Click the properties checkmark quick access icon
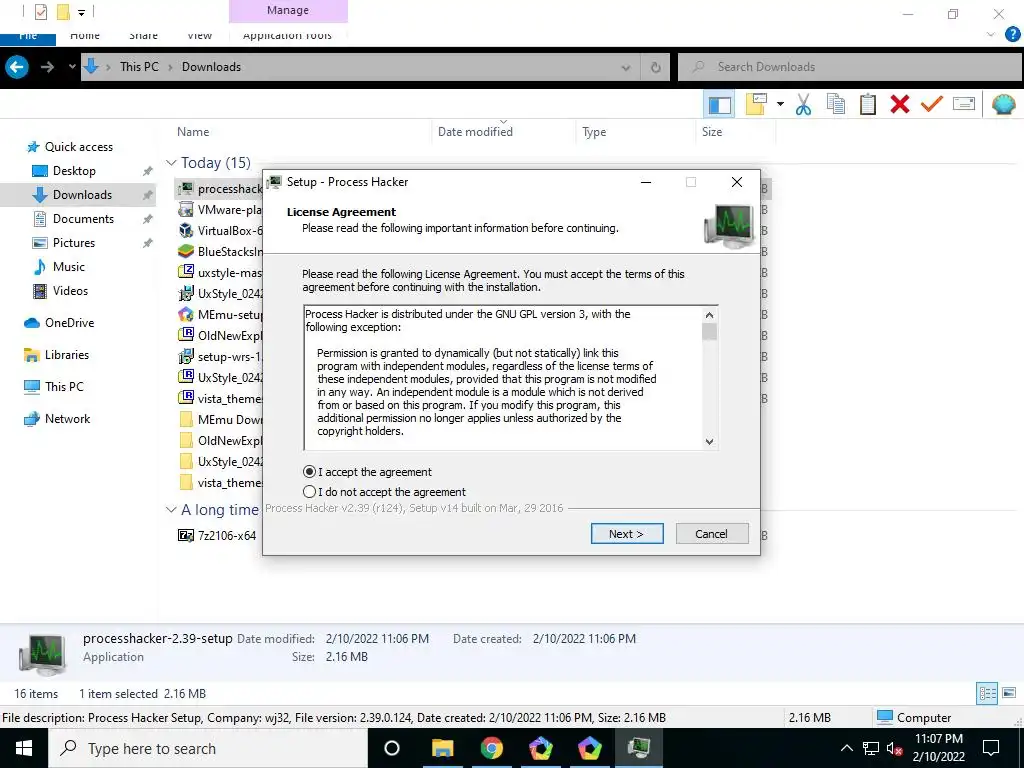This screenshot has height=768, width=1024. [40, 12]
